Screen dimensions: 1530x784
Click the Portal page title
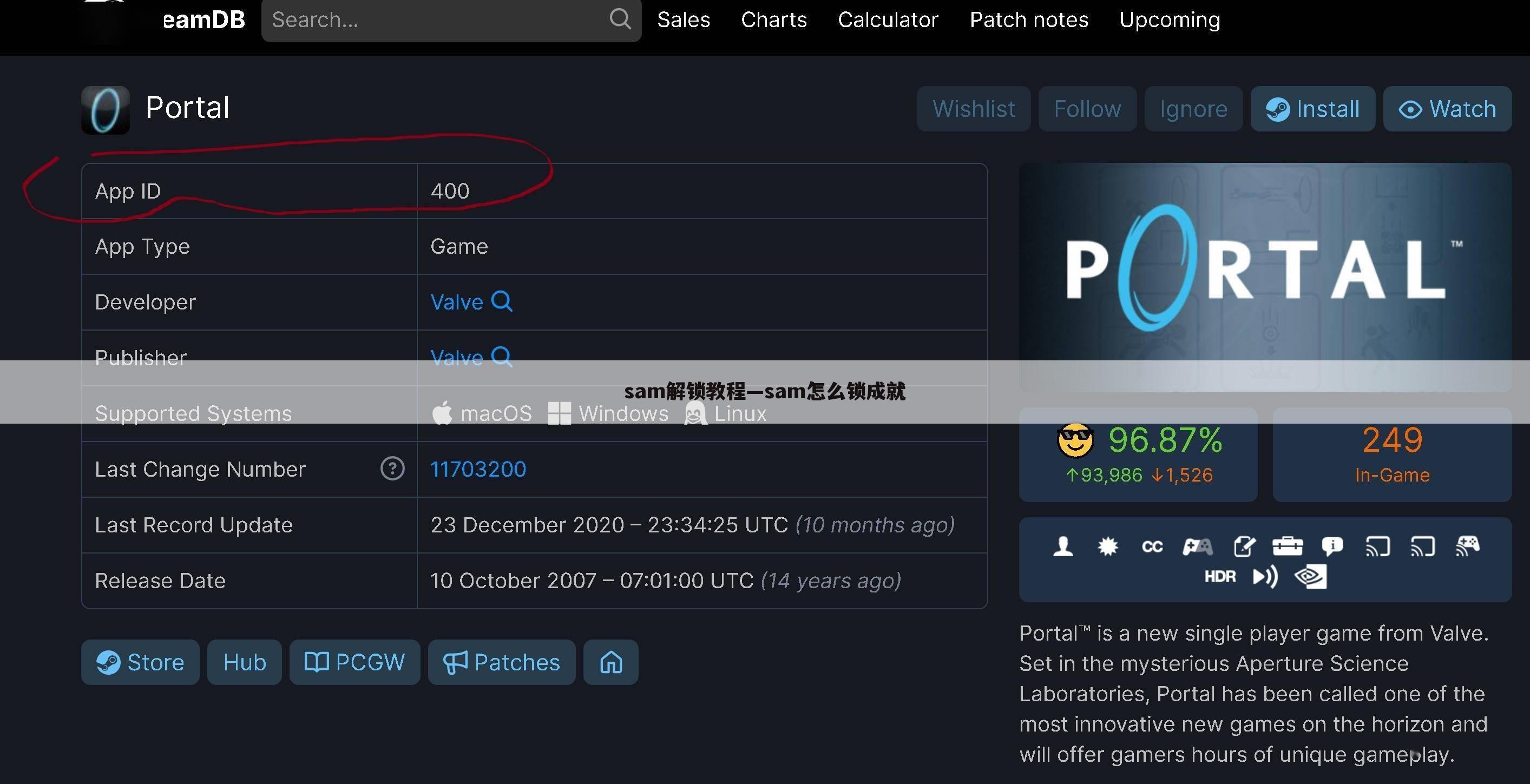(188, 108)
